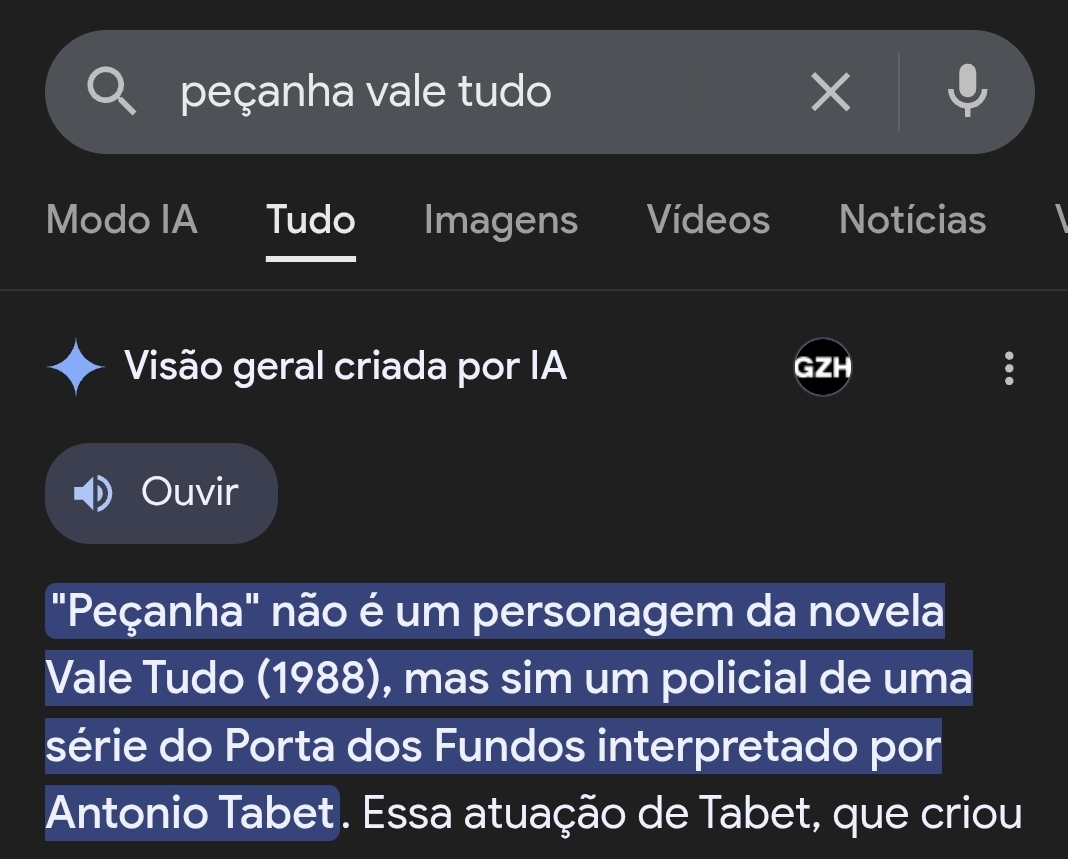Tap the cut-off tab right of Notícias
Viewport: 1068px width, 859px height.
(x=1058, y=220)
